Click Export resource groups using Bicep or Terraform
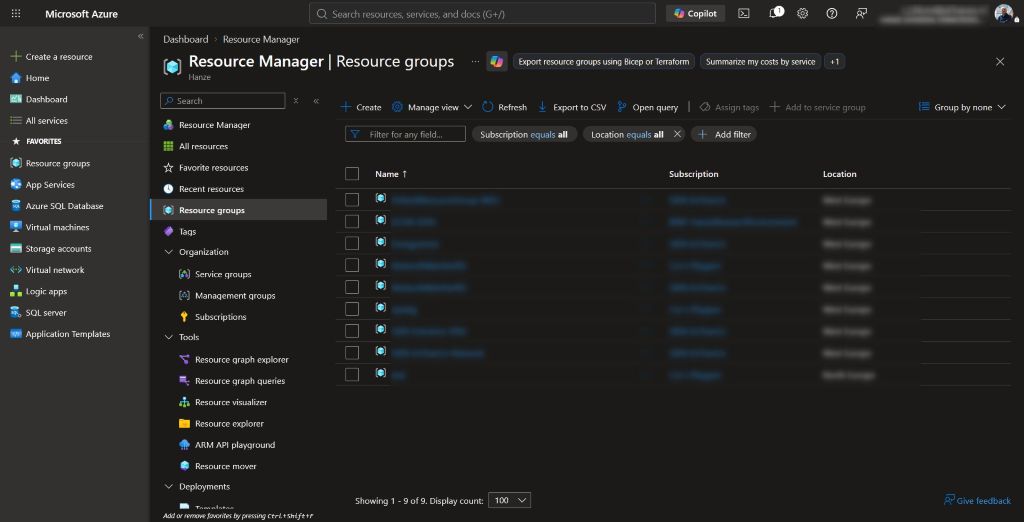Viewport: 1024px width, 522px height. [603, 61]
